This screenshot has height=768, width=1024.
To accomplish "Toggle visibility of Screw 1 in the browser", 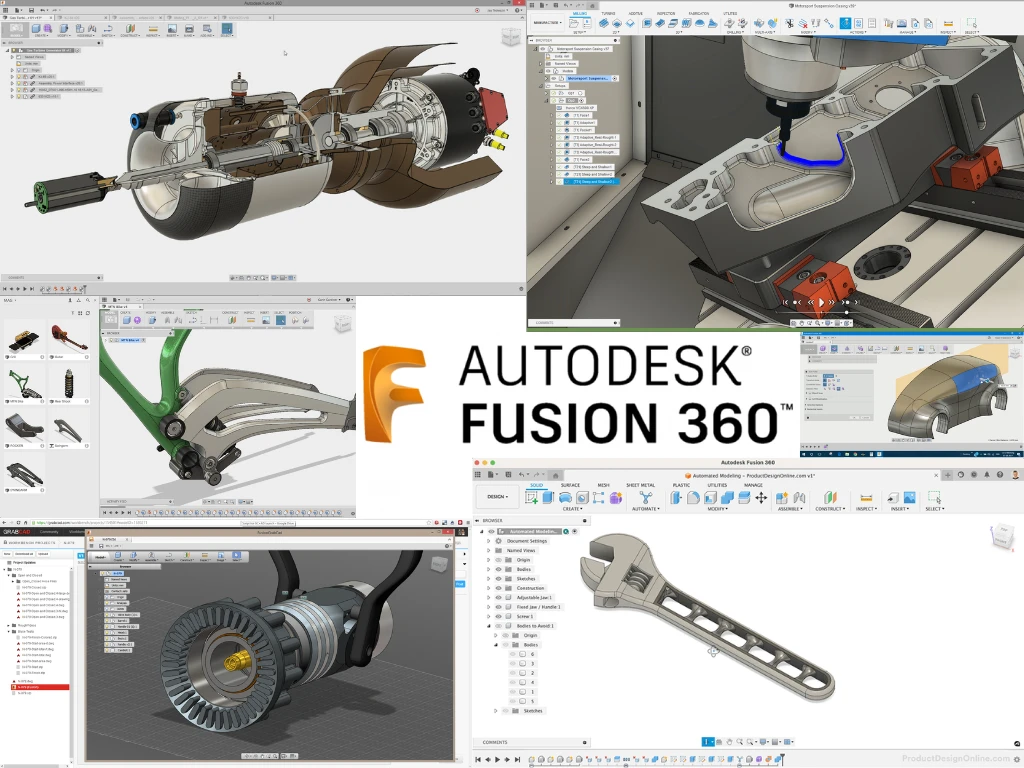I will click(x=498, y=617).
